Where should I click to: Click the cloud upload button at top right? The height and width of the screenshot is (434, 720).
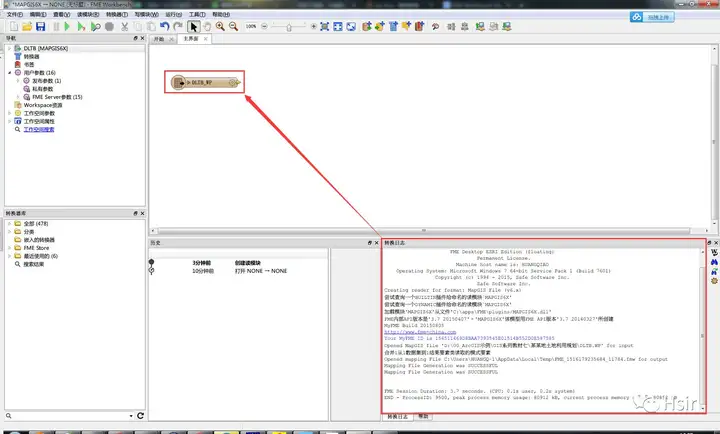(652, 17)
